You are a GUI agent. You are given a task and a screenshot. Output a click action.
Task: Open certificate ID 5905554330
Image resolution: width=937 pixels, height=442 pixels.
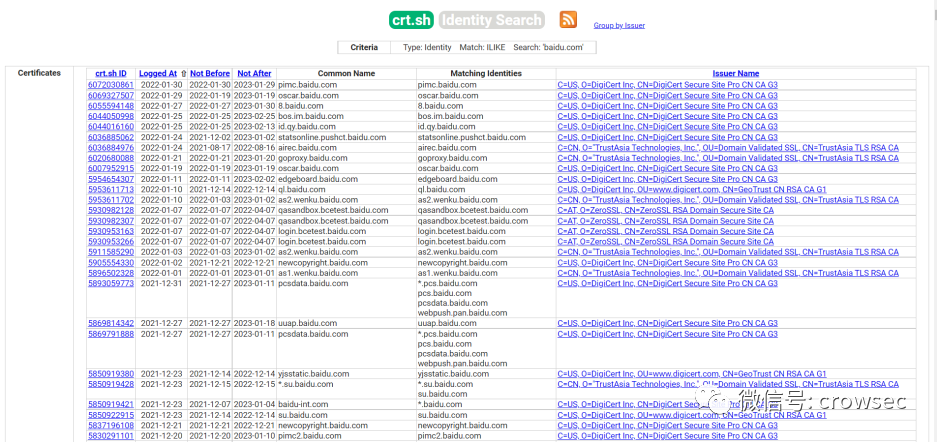(x=111, y=263)
